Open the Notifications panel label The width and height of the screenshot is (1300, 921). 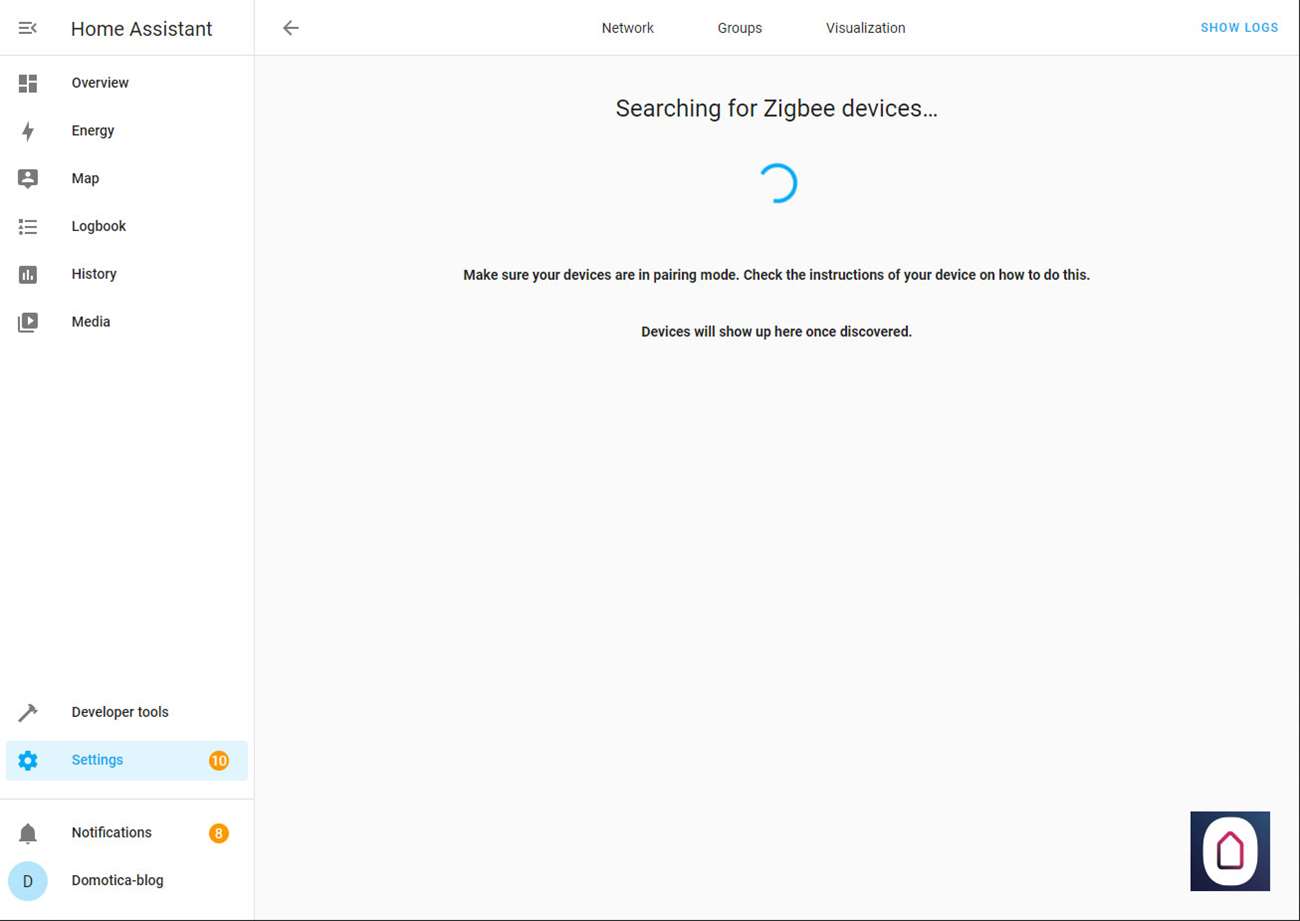pos(112,833)
